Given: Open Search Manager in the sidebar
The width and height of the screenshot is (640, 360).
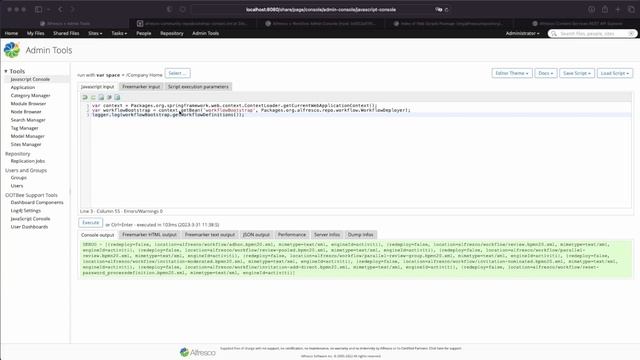Looking at the screenshot, I should (28, 120).
